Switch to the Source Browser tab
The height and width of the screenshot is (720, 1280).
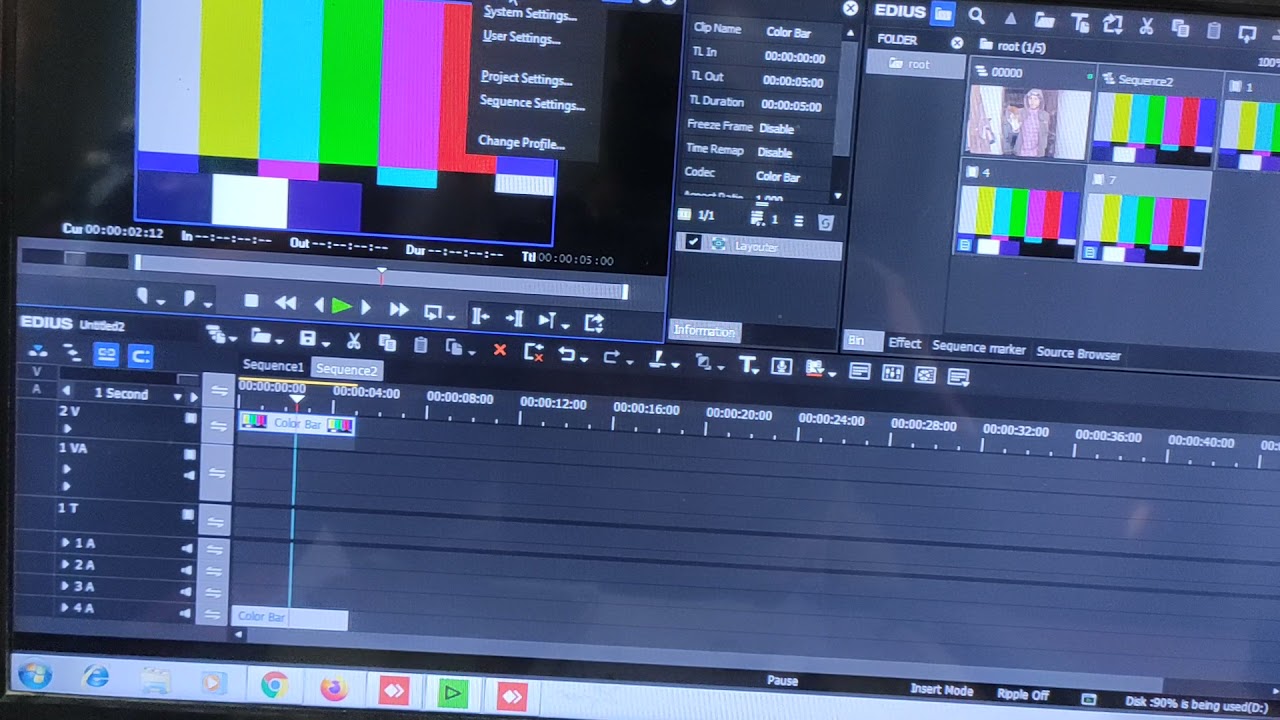[x=1078, y=353]
